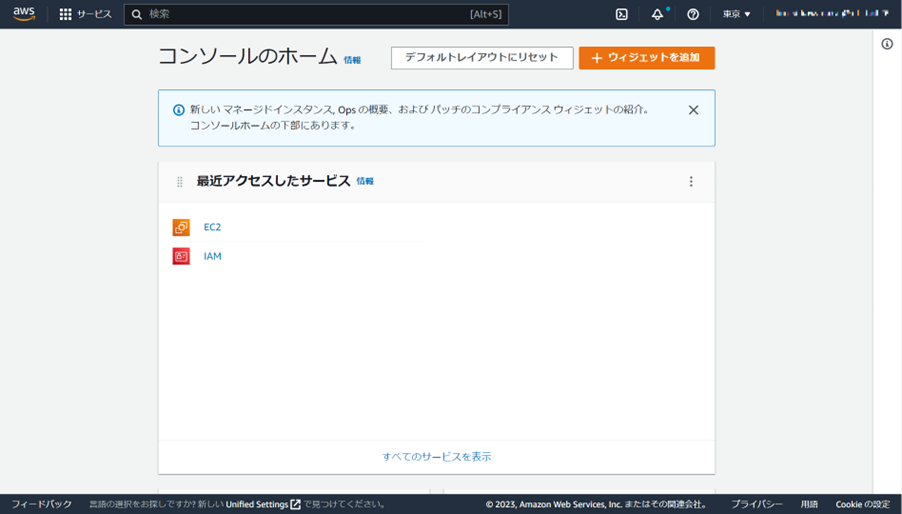Expand the 東京 region dropdown
902x514 pixels.
click(x=737, y=14)
